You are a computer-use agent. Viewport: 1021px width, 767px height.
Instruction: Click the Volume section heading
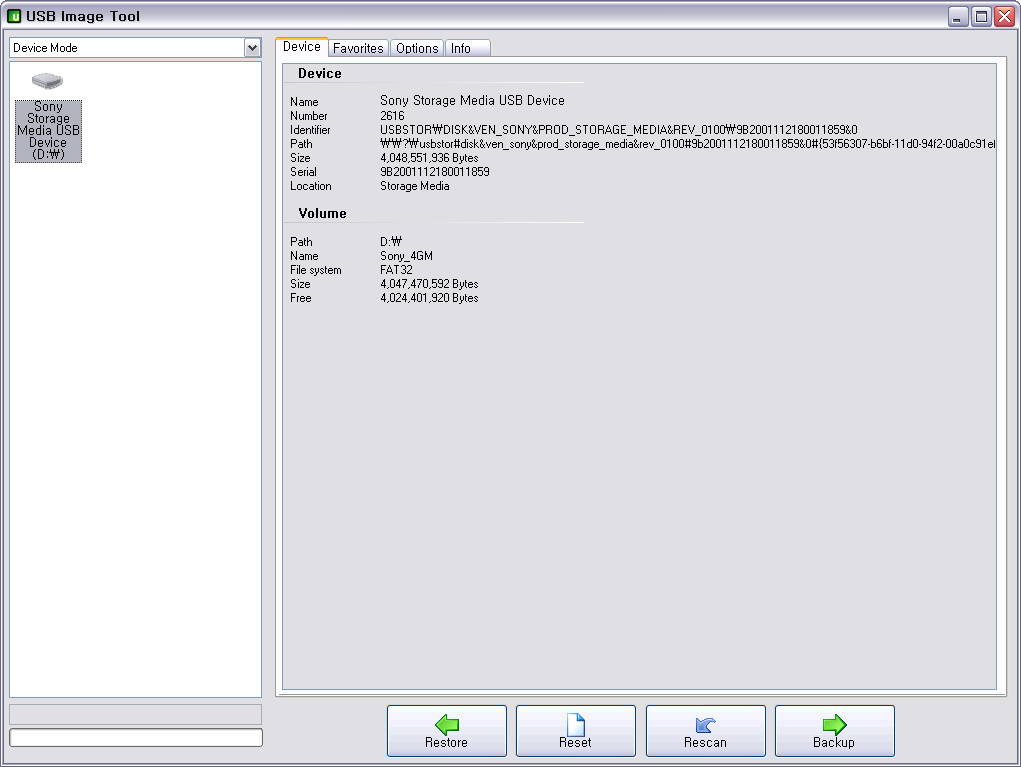(322, 214)
